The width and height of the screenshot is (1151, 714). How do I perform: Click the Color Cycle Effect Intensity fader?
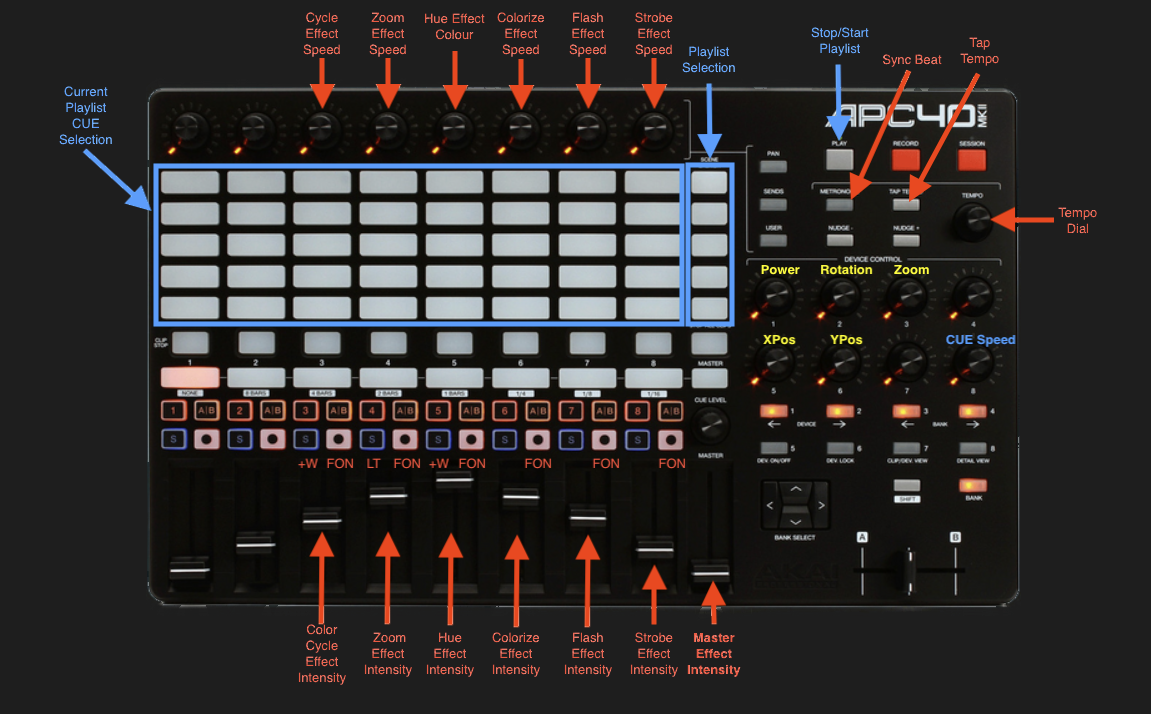click(x=322, y=520)
